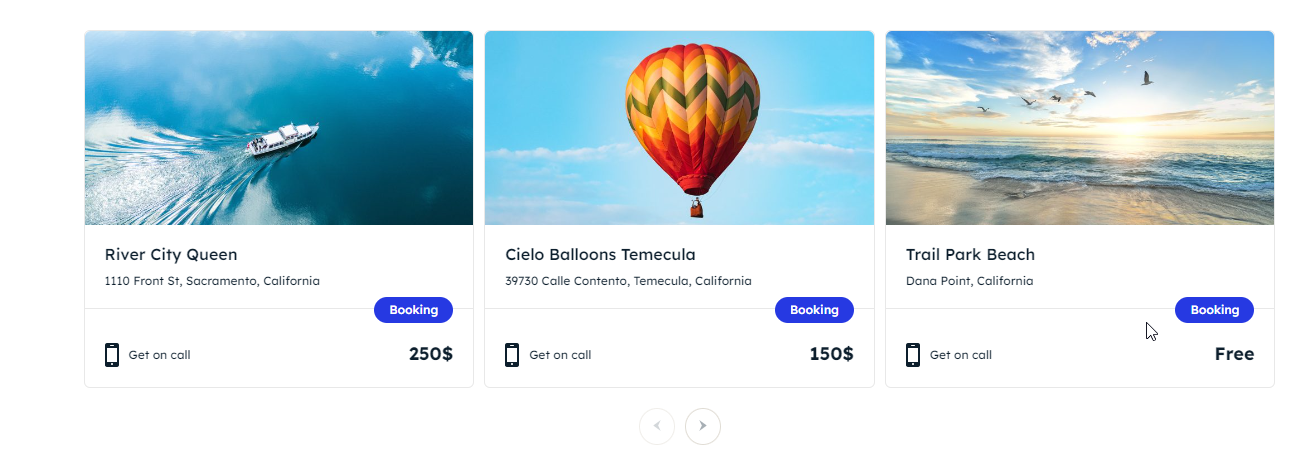Click phone icon on Trail Park Beach card
The height and width of the screenshot is (474, 1299).
pyautogui.click(x=913, y=355)
